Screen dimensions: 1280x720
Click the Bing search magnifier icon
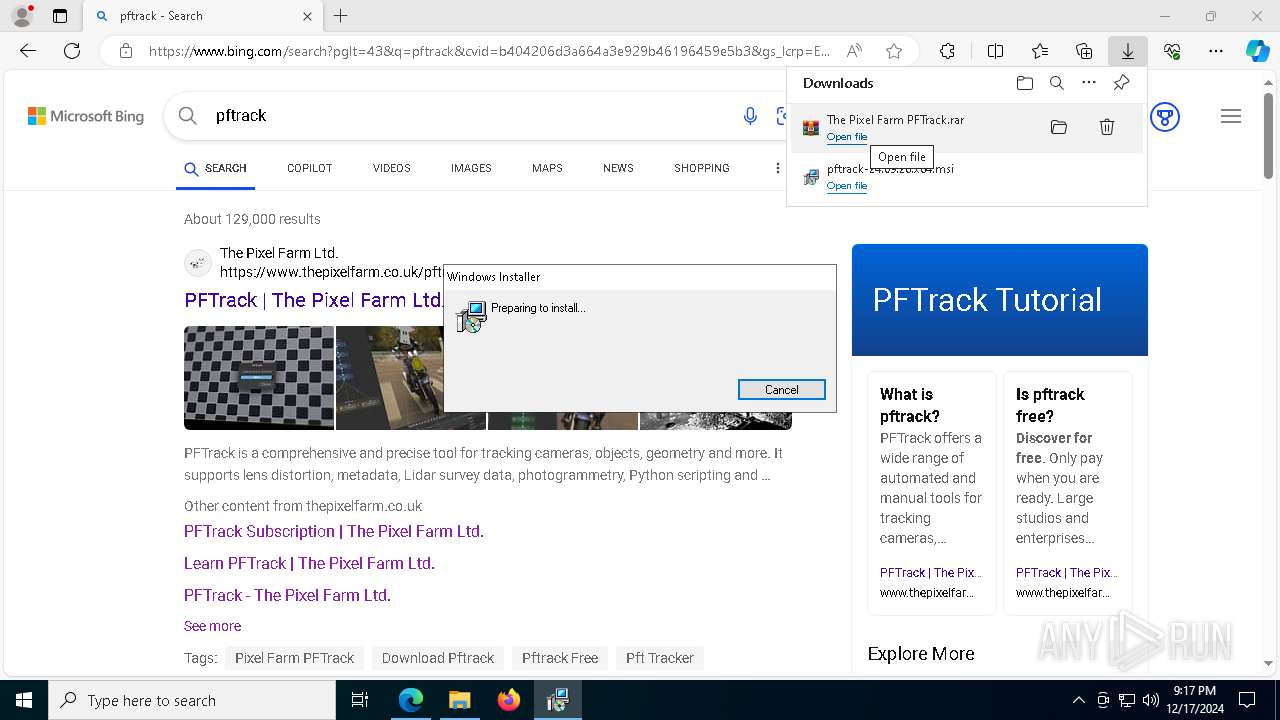pos(187,116)
